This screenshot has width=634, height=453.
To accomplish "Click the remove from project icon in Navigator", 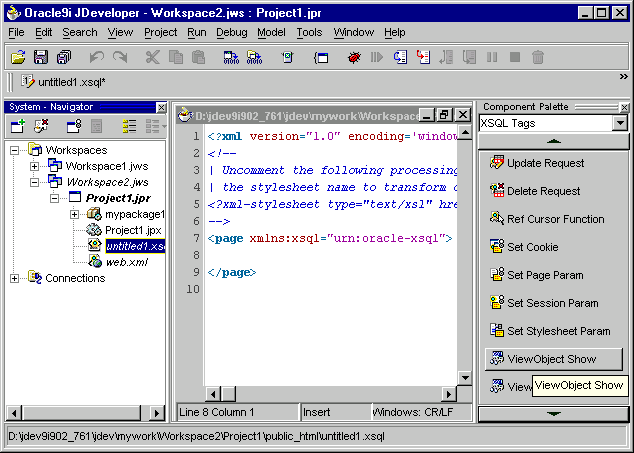I will (x=41, y=126).
